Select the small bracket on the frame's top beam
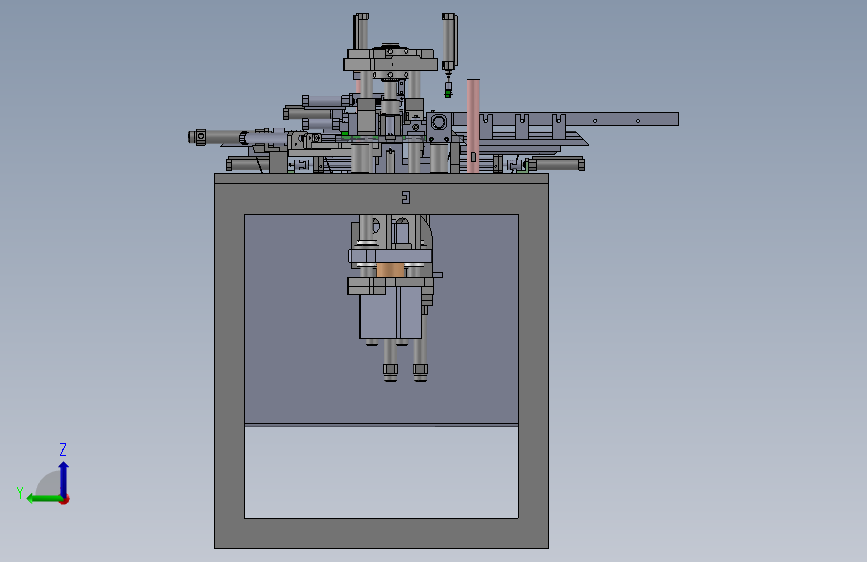Viewport: 867px width, 562px height. click(x=406, y=197)
